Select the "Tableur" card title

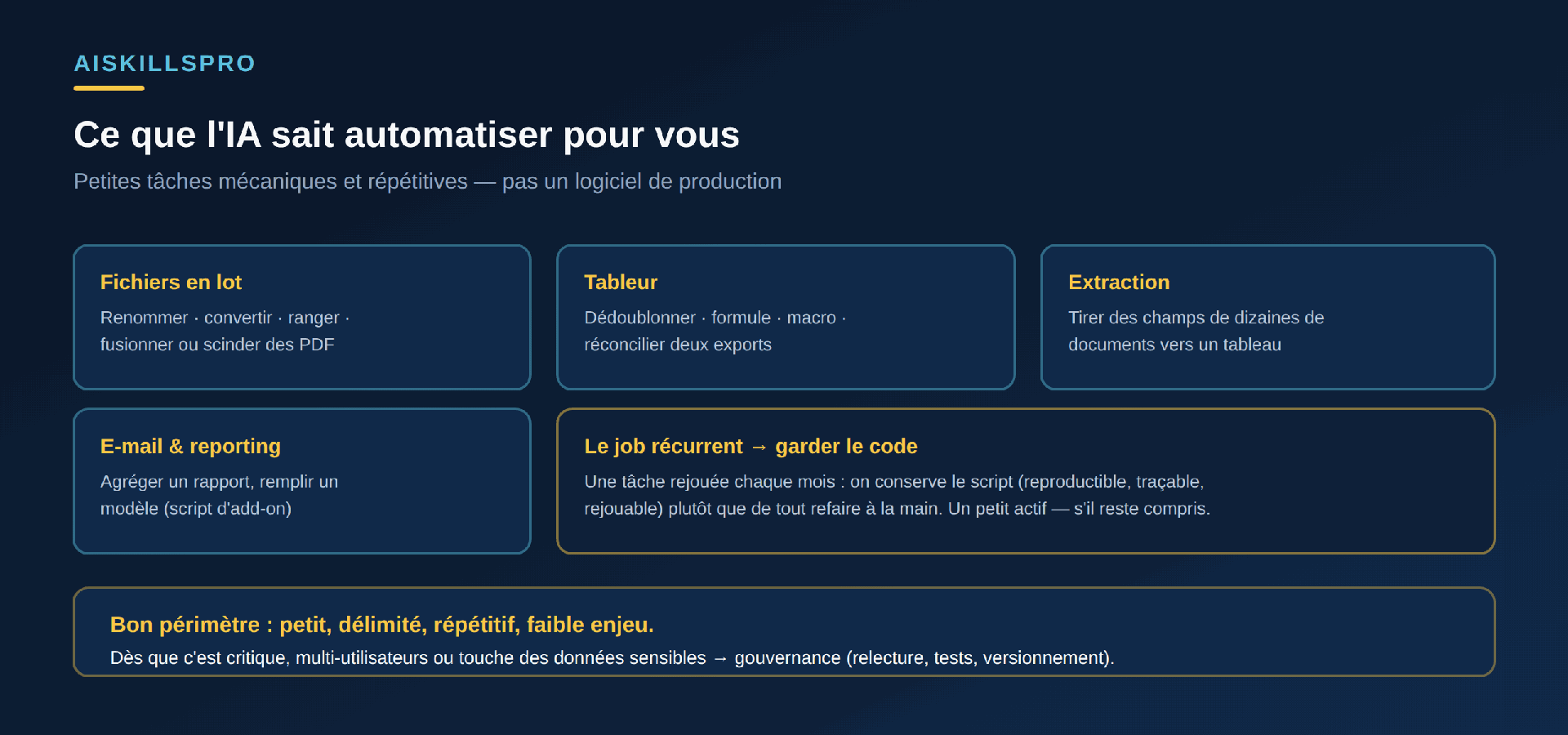[621, 282]
